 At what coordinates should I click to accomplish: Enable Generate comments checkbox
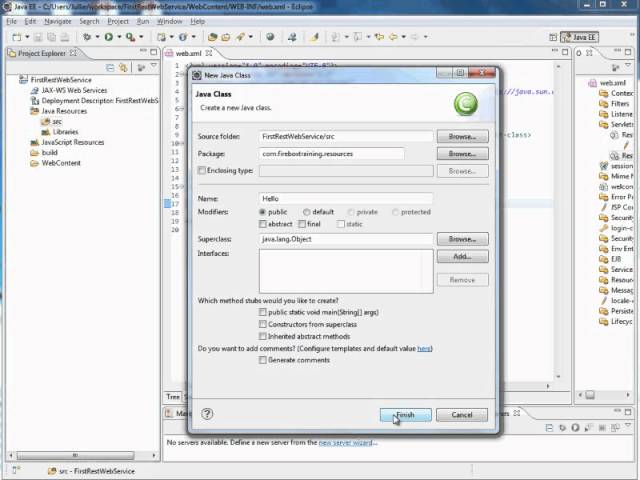pyautogui.click(x=263, y=360)
